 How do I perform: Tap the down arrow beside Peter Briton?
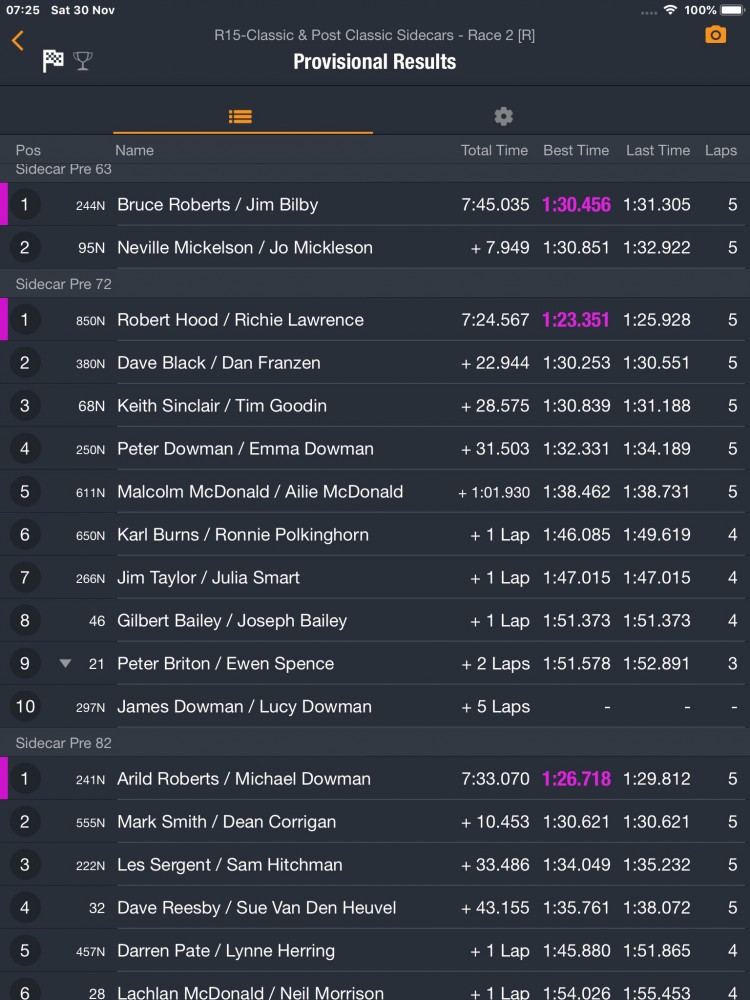(x=65, y=663)
